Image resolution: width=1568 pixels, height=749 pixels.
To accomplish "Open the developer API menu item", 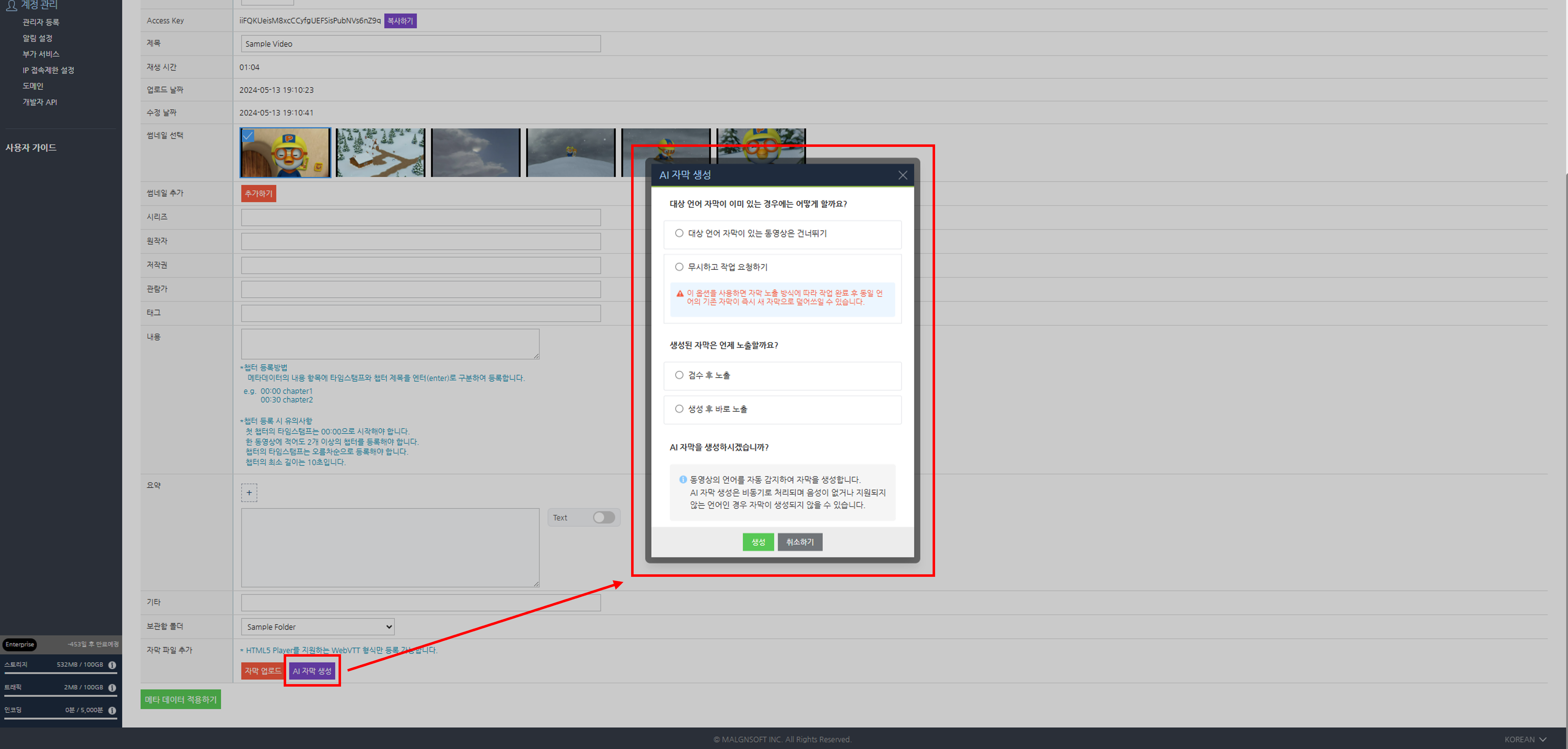I will click(x=40, y=102).
